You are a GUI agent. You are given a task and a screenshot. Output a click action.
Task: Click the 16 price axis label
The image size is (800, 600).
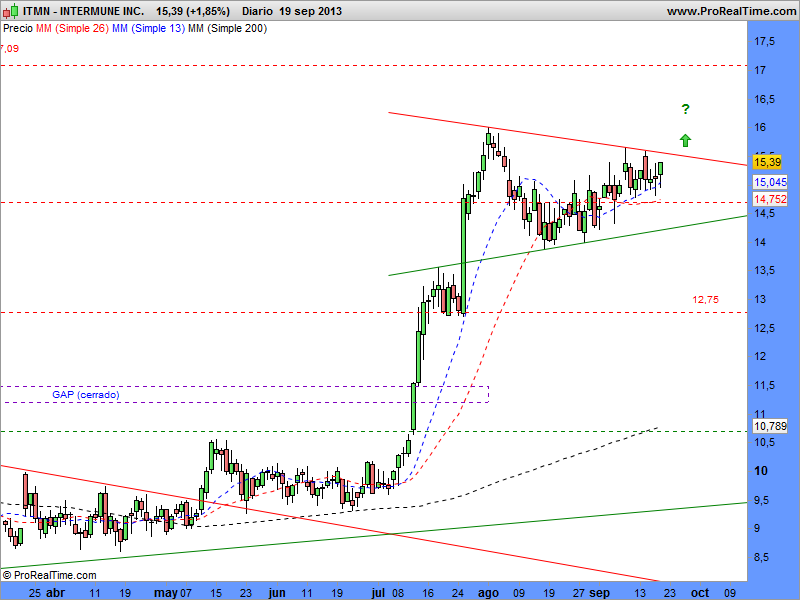[760, 127]
